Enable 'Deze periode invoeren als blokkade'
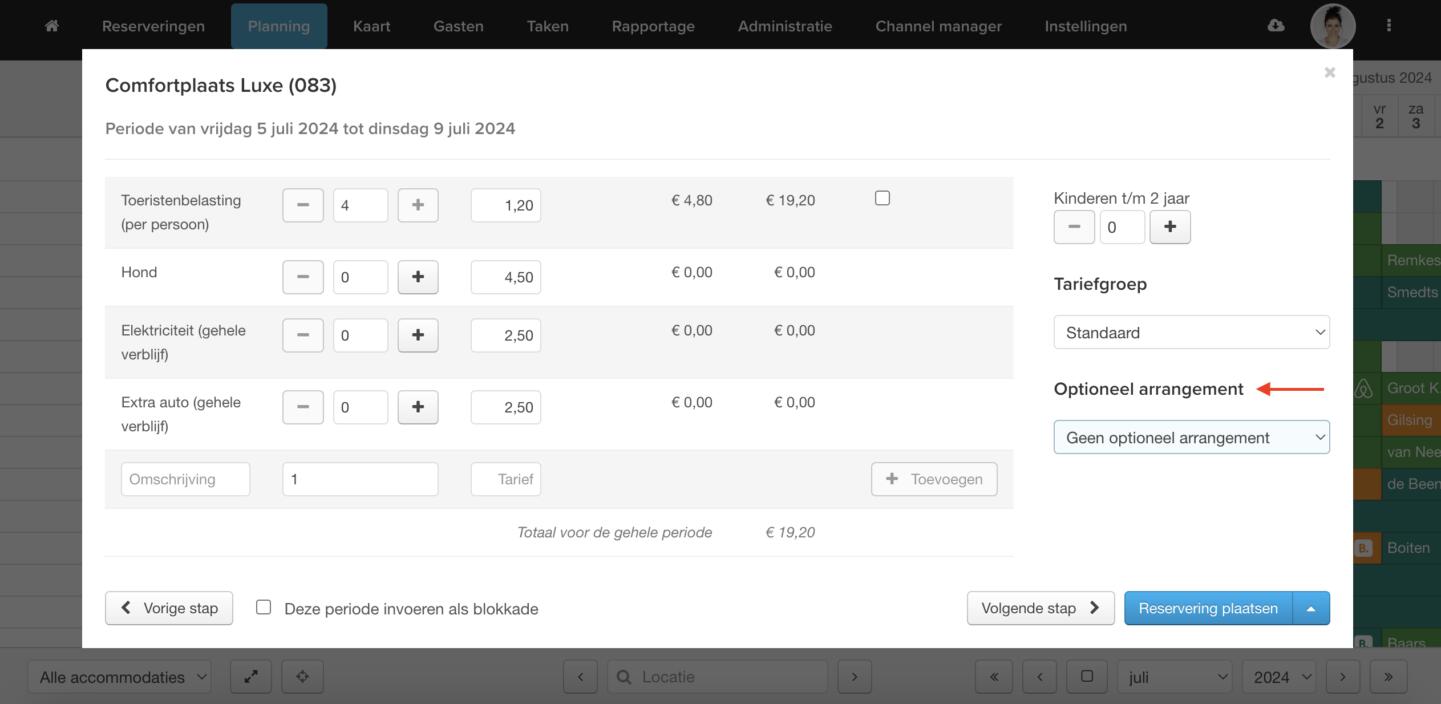 point(264,607)
